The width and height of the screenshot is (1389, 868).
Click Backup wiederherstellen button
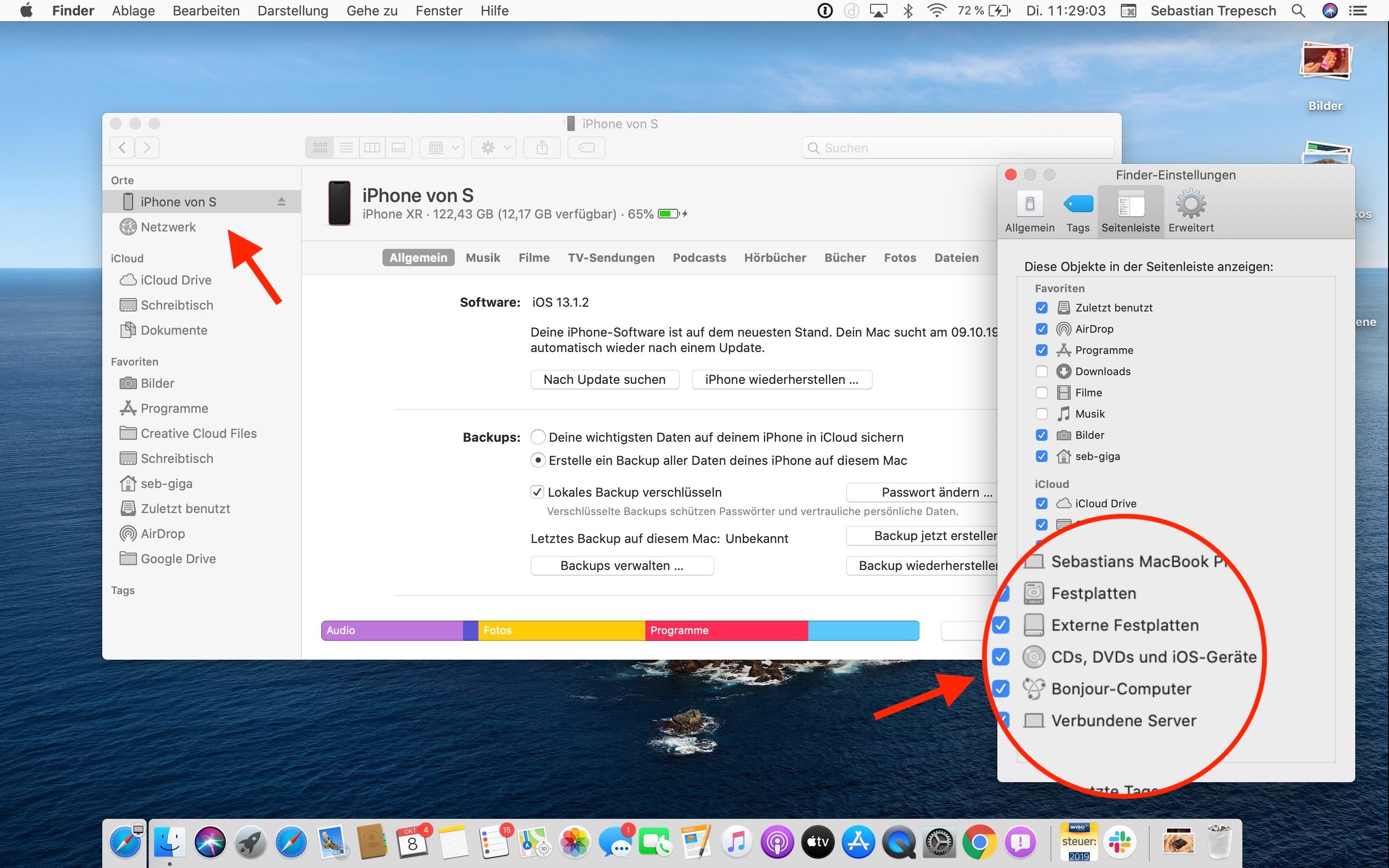point(922,566)
